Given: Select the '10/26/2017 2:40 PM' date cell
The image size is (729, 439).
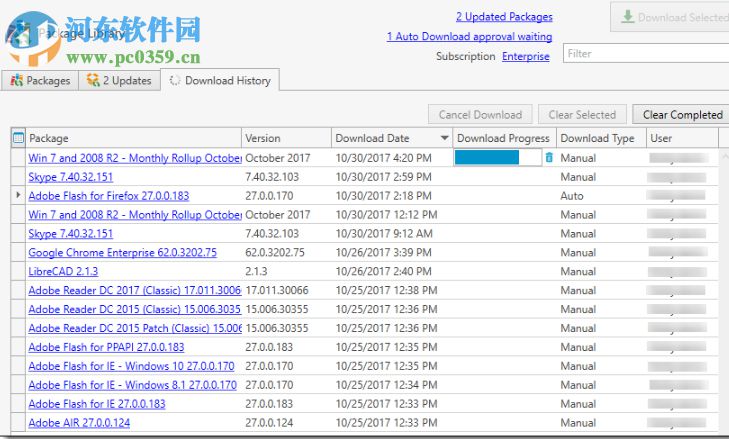Looking at the screenshot, I should [x=392, y=271].
